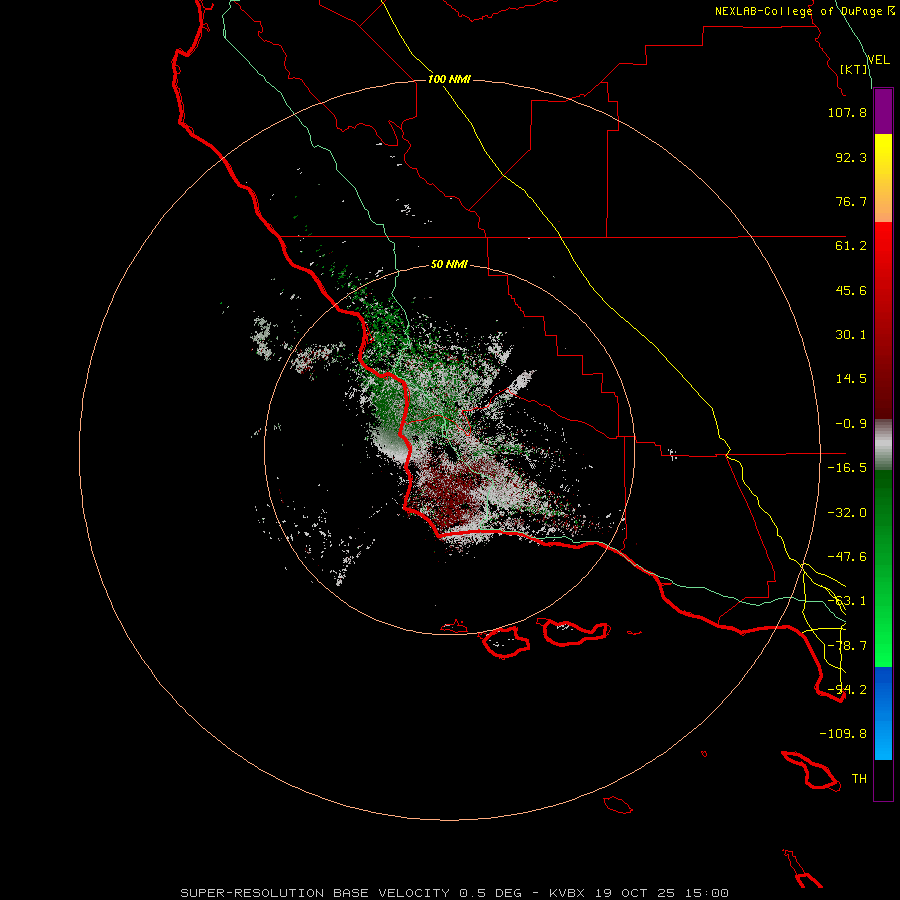
Task: Click the -109.8 value on velocity scale
Action: tap(843, 734)
